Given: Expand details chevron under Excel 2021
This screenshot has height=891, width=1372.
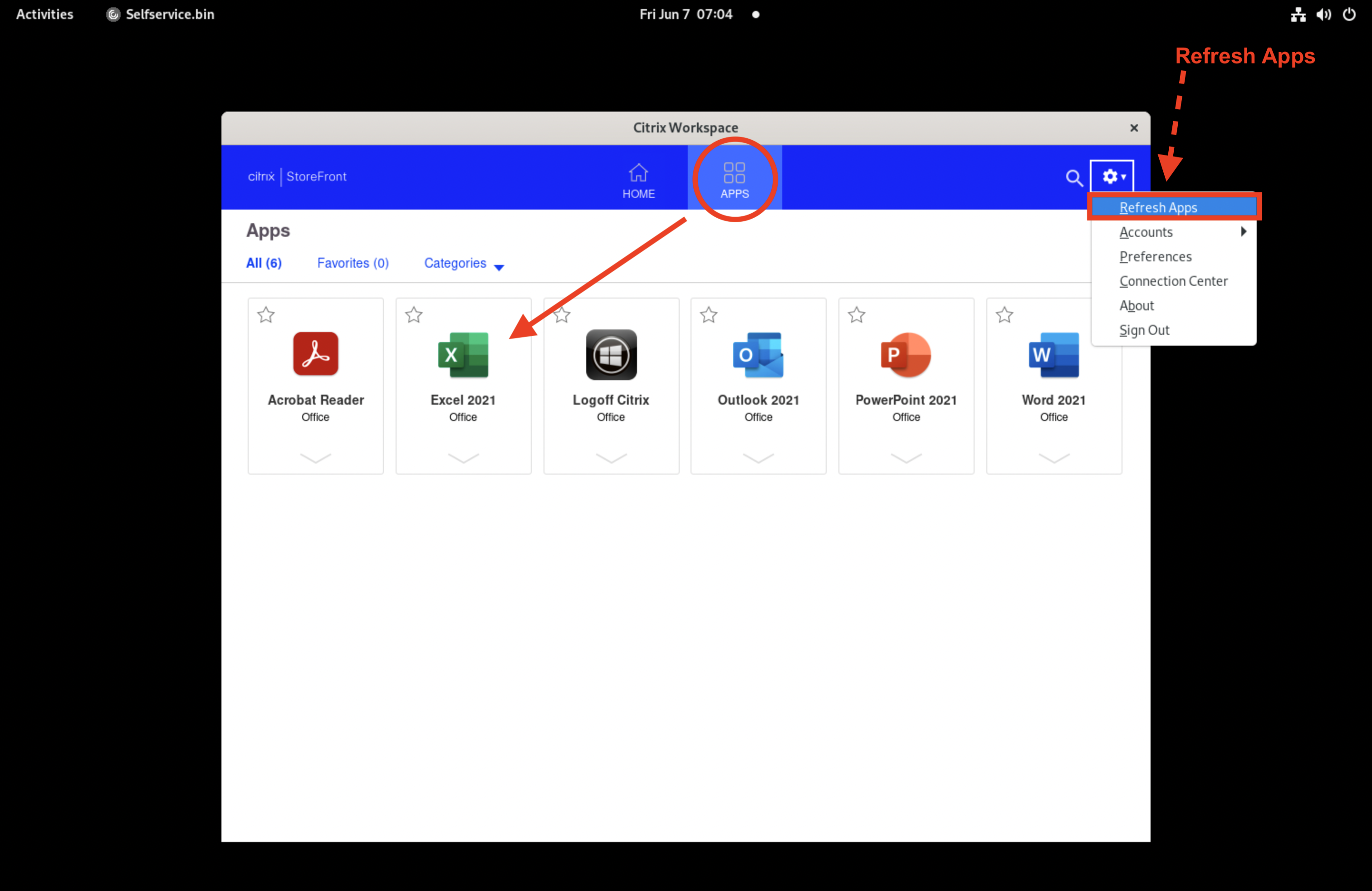Looking at the screenshot, I should click(x=463, y=458).
